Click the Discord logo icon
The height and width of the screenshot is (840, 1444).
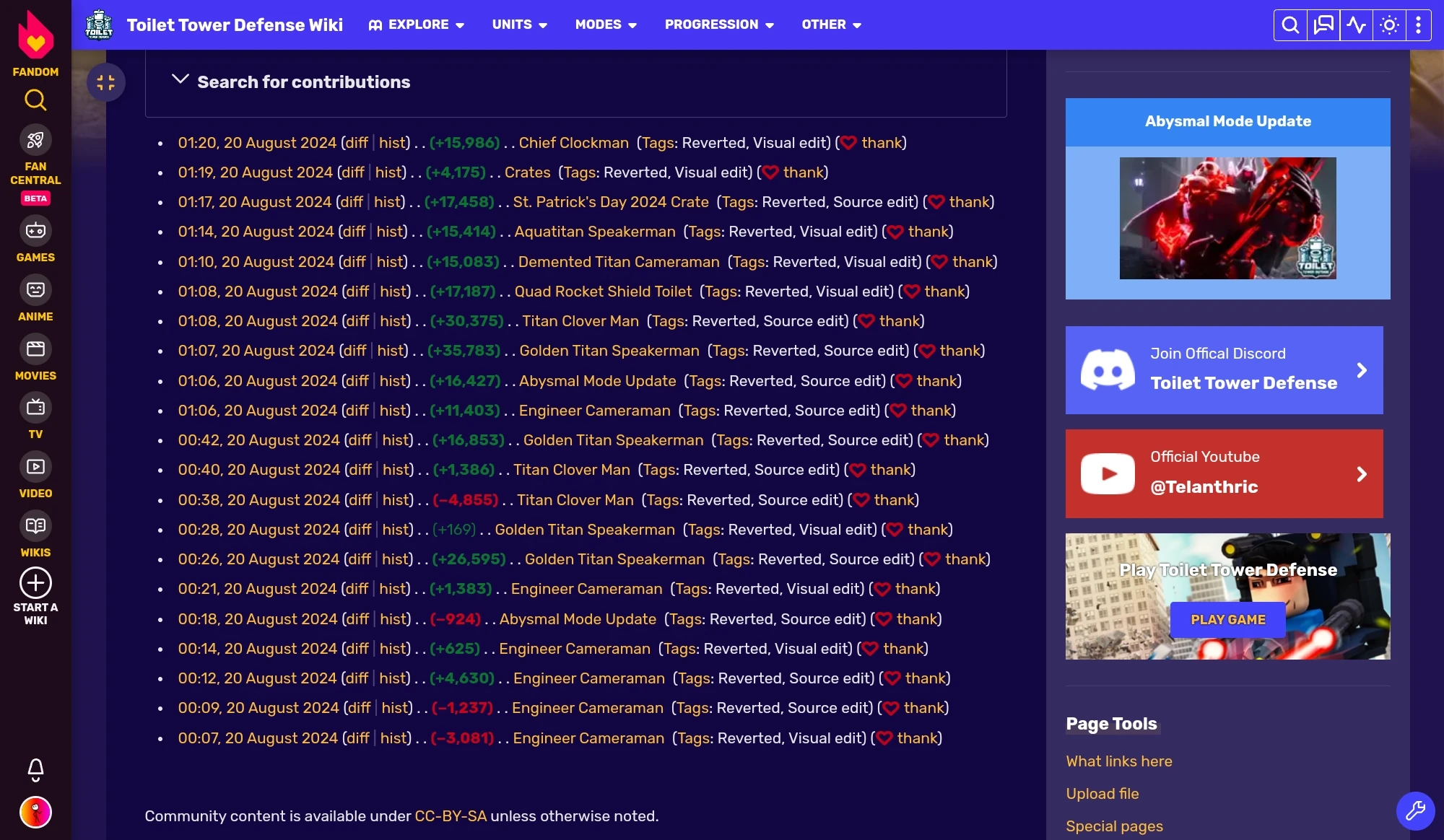[1108, 370]
